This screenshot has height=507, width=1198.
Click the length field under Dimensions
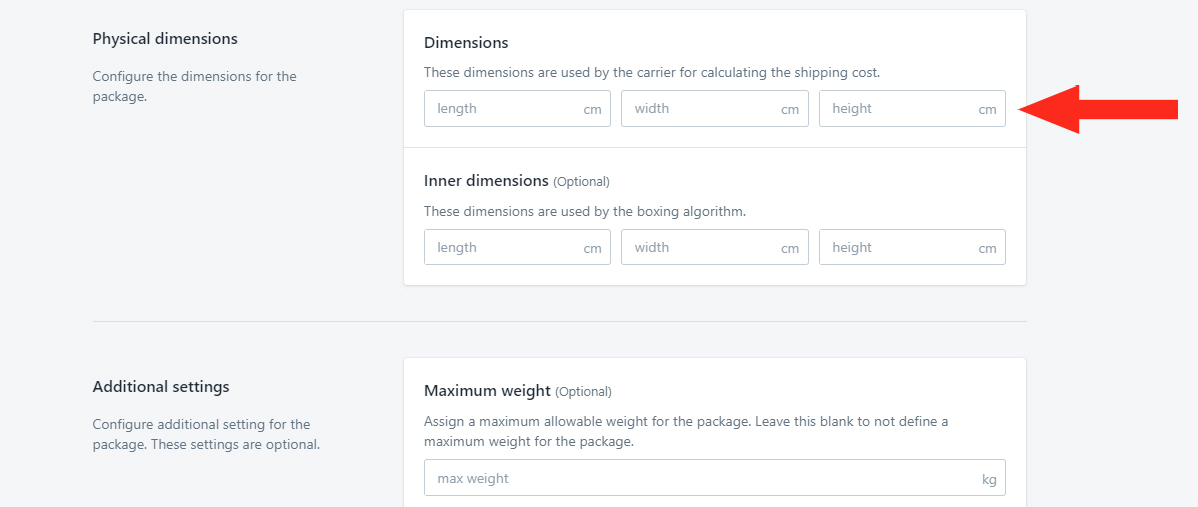pyautogui.click(x=517, y=108)
